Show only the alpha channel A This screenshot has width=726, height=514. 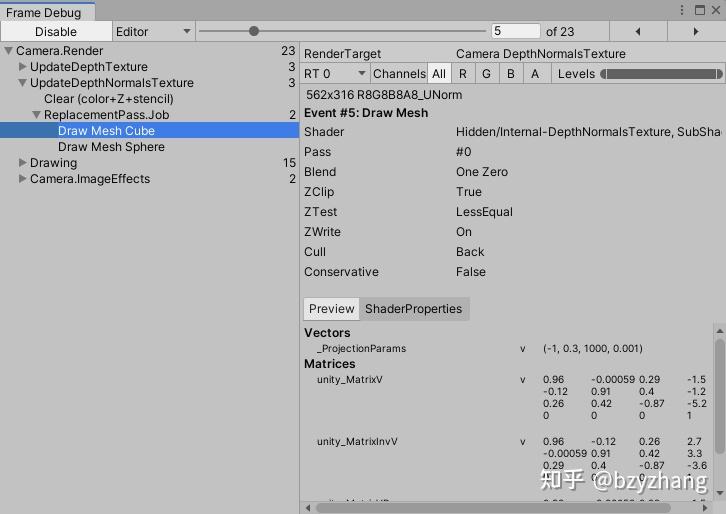535,74
